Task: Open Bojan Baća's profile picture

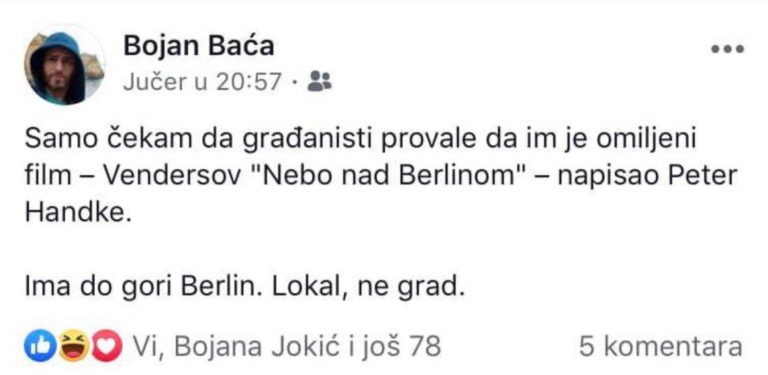Action: pos(62,66)
